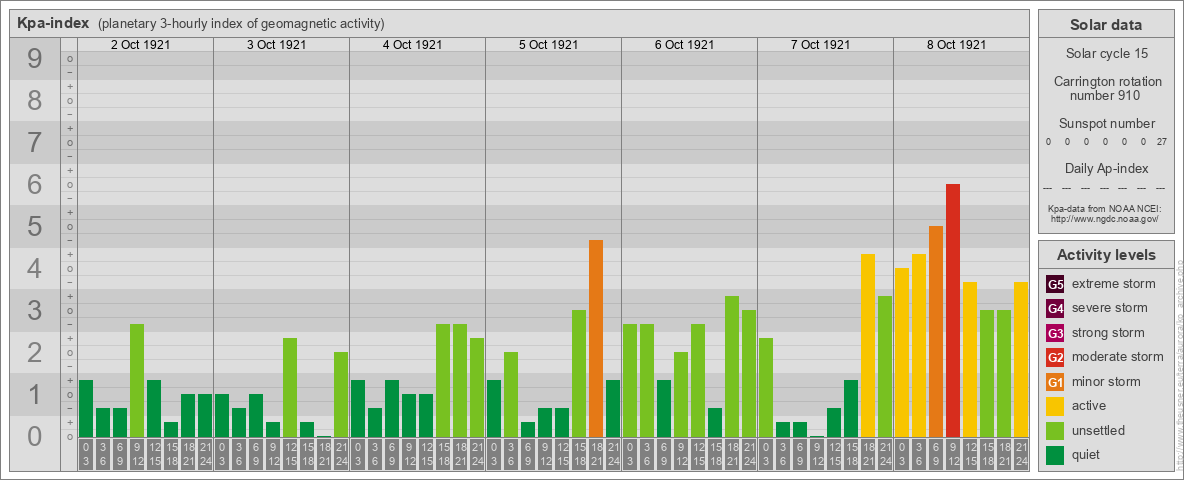Click the yellow bar on 7 Oct 1921
The image size is (1184, 480).
point(868,346)
